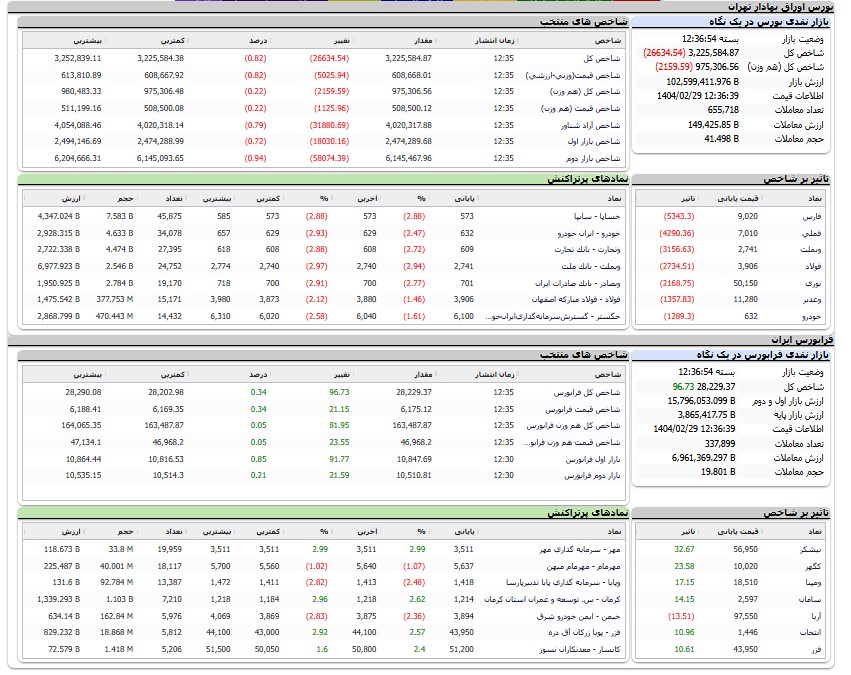Select the شاخص قیمت(وزنی-ارزشی) index row name

[x=573, y=75]
